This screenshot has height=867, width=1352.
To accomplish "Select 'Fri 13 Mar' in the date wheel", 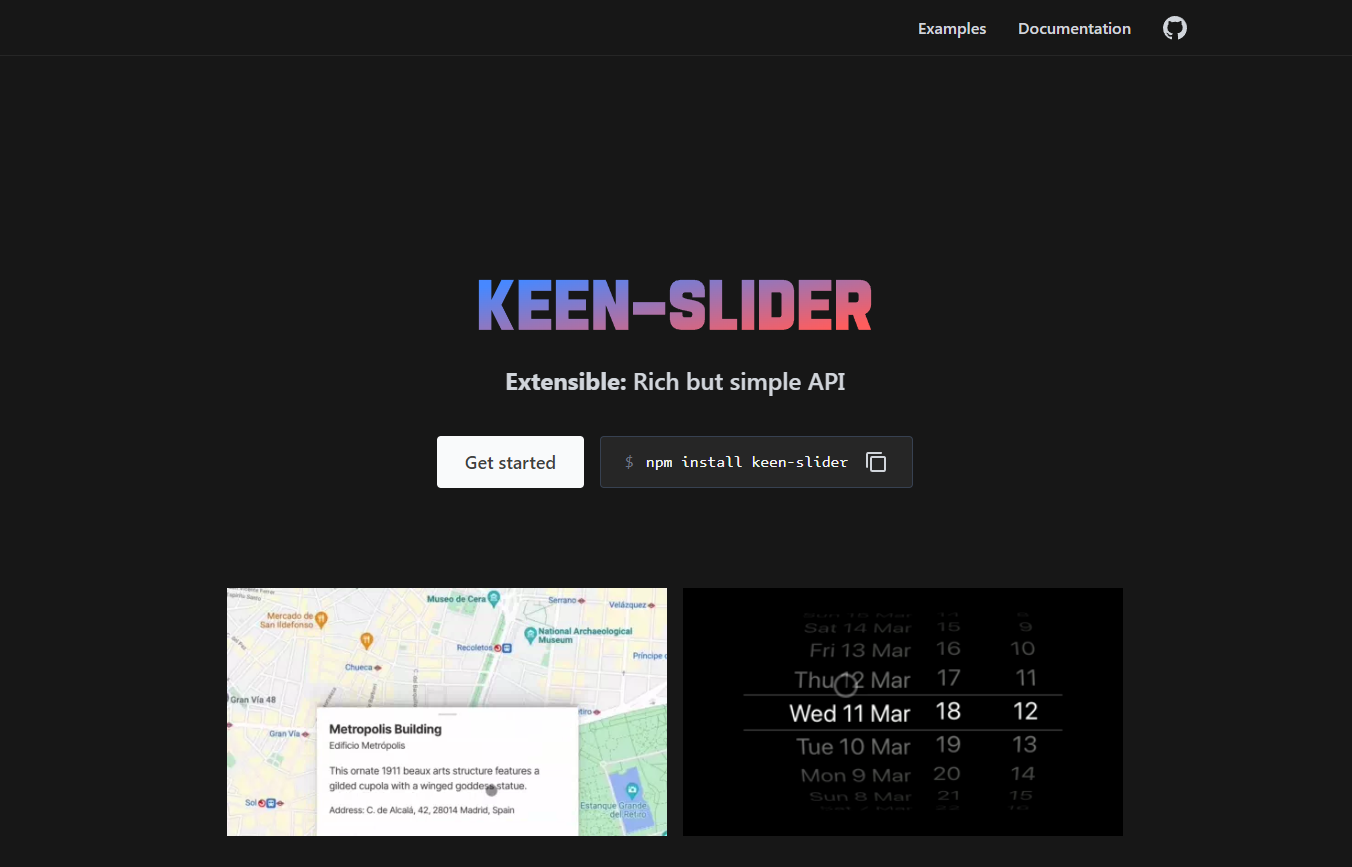I will (860, 650).
